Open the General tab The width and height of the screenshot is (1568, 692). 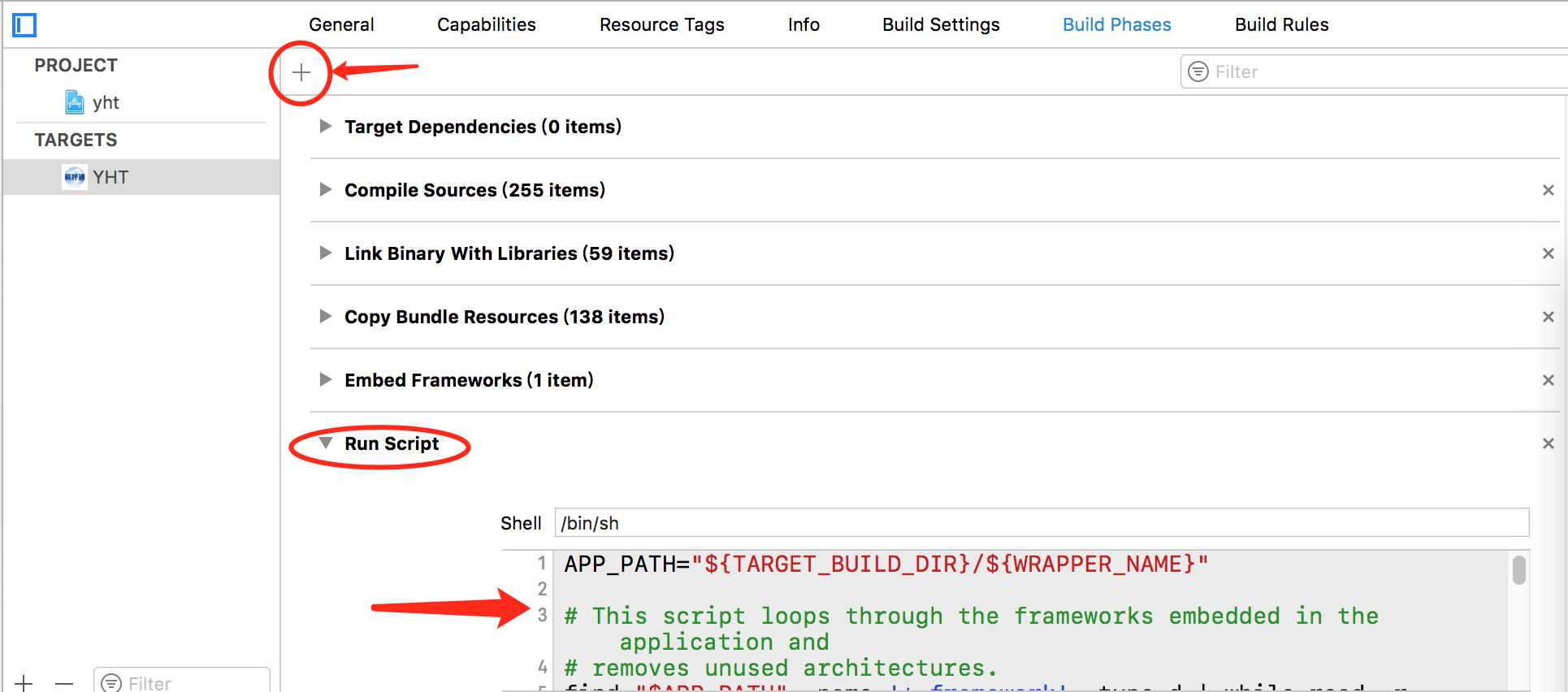point(341,24)
